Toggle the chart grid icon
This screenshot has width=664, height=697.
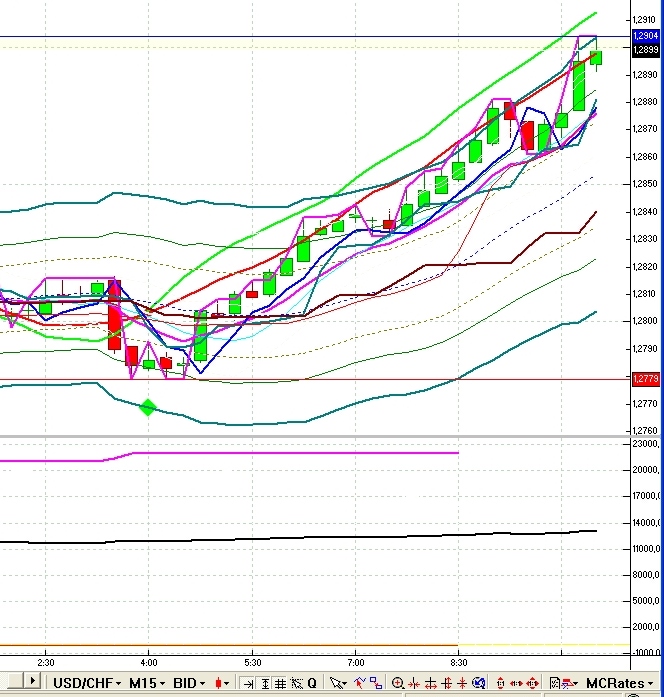(280, 683)
